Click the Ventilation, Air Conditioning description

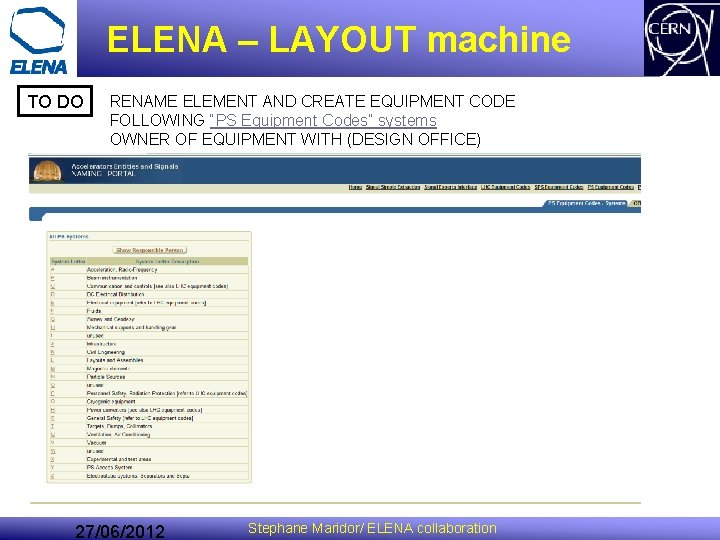(x=118, y=434)
